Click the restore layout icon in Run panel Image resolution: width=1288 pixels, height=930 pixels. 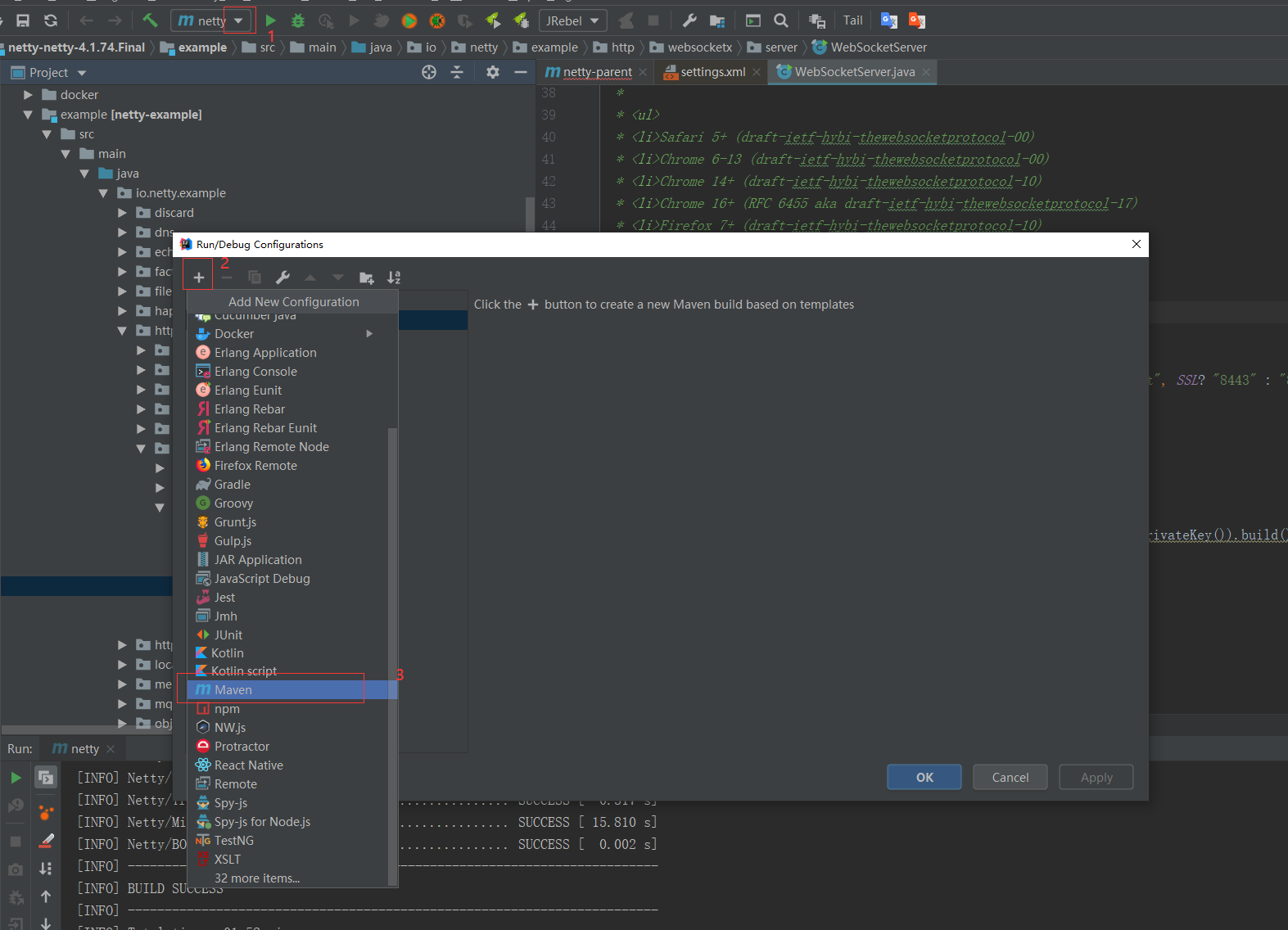point(46,778)
